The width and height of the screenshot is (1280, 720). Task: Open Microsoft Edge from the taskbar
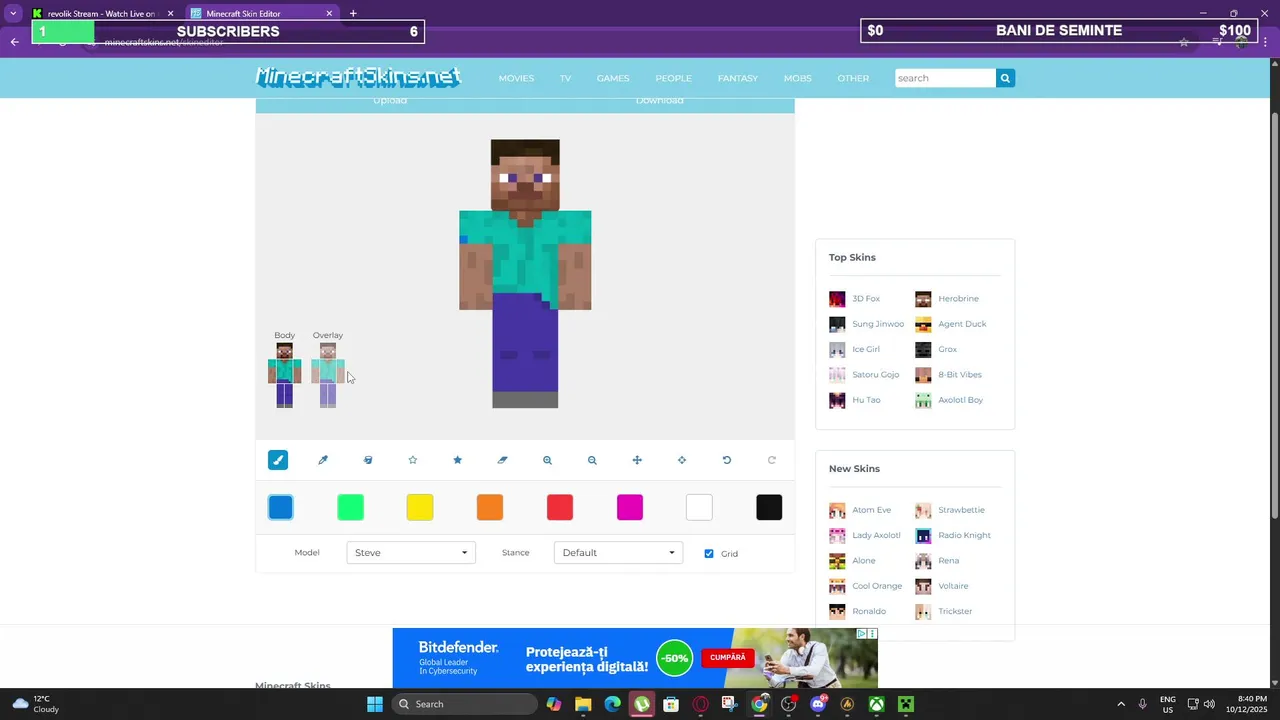click(613, 704)
